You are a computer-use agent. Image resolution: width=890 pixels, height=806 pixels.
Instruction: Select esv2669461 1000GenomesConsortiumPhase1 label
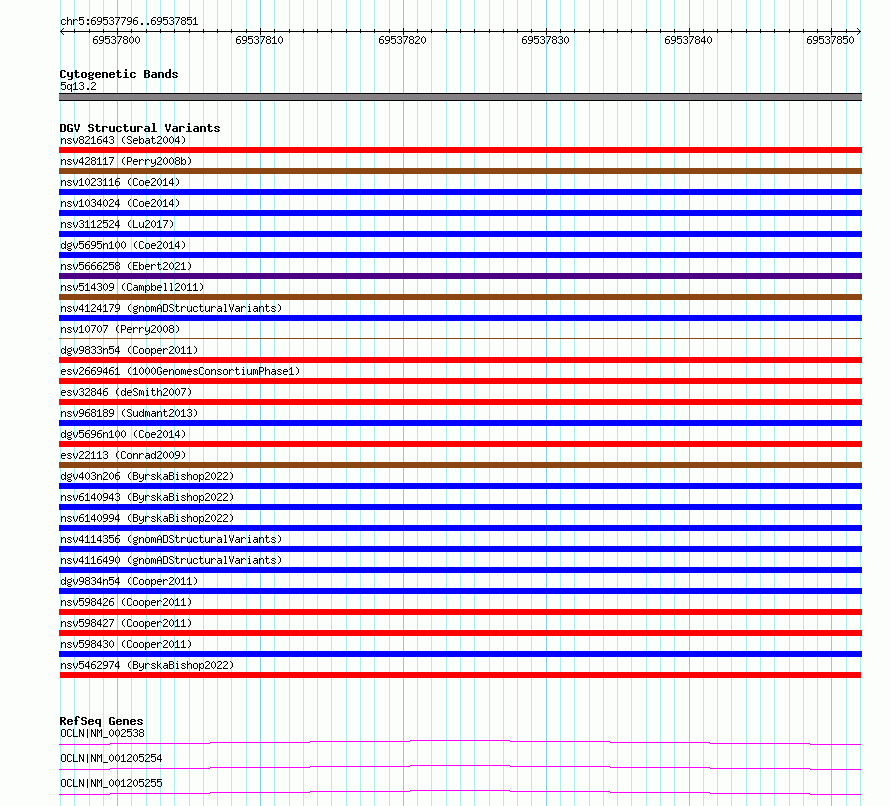[180, 371]
